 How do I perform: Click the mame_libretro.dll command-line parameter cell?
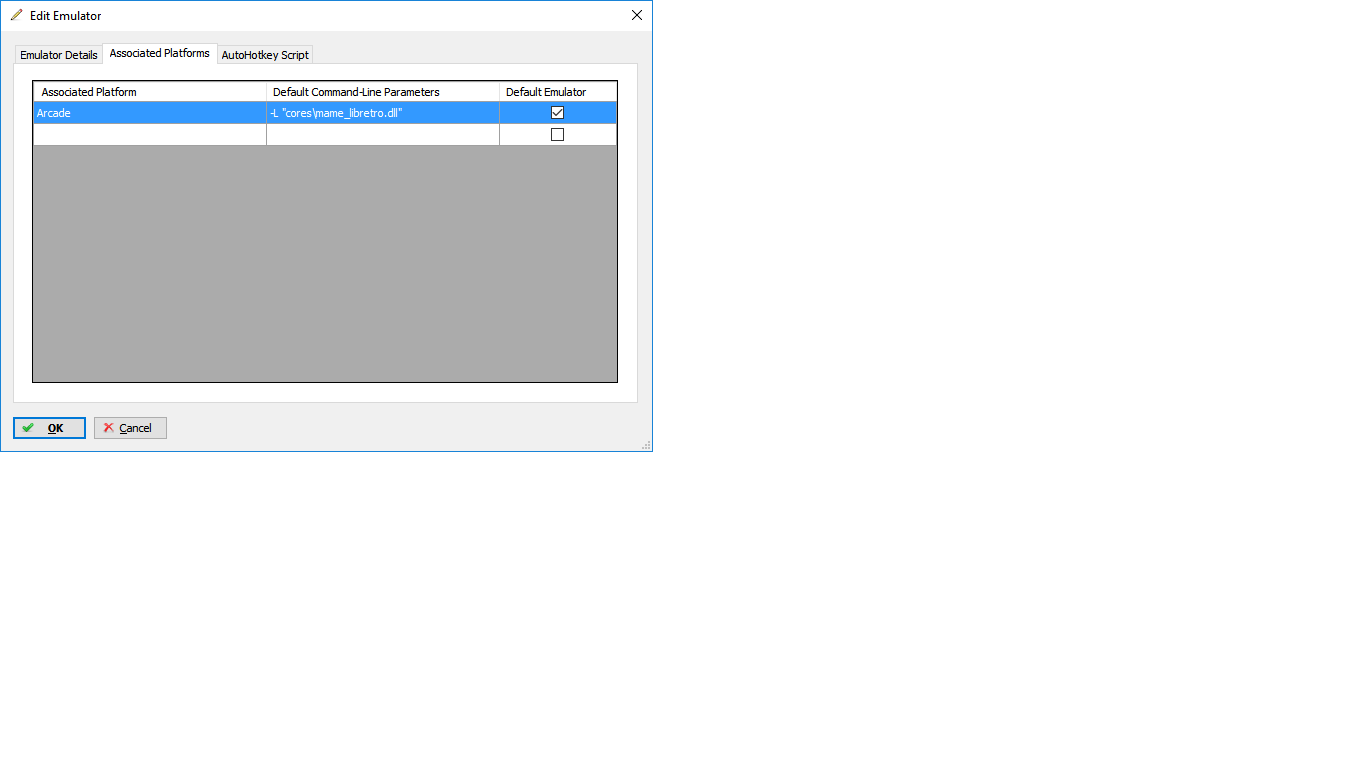[383, 113]
